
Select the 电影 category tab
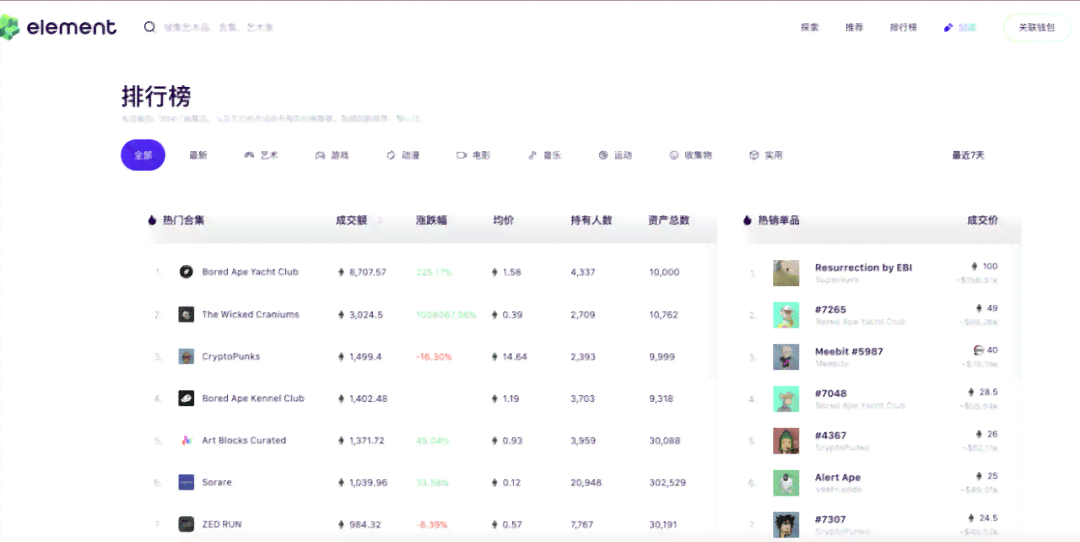point(474,156)
